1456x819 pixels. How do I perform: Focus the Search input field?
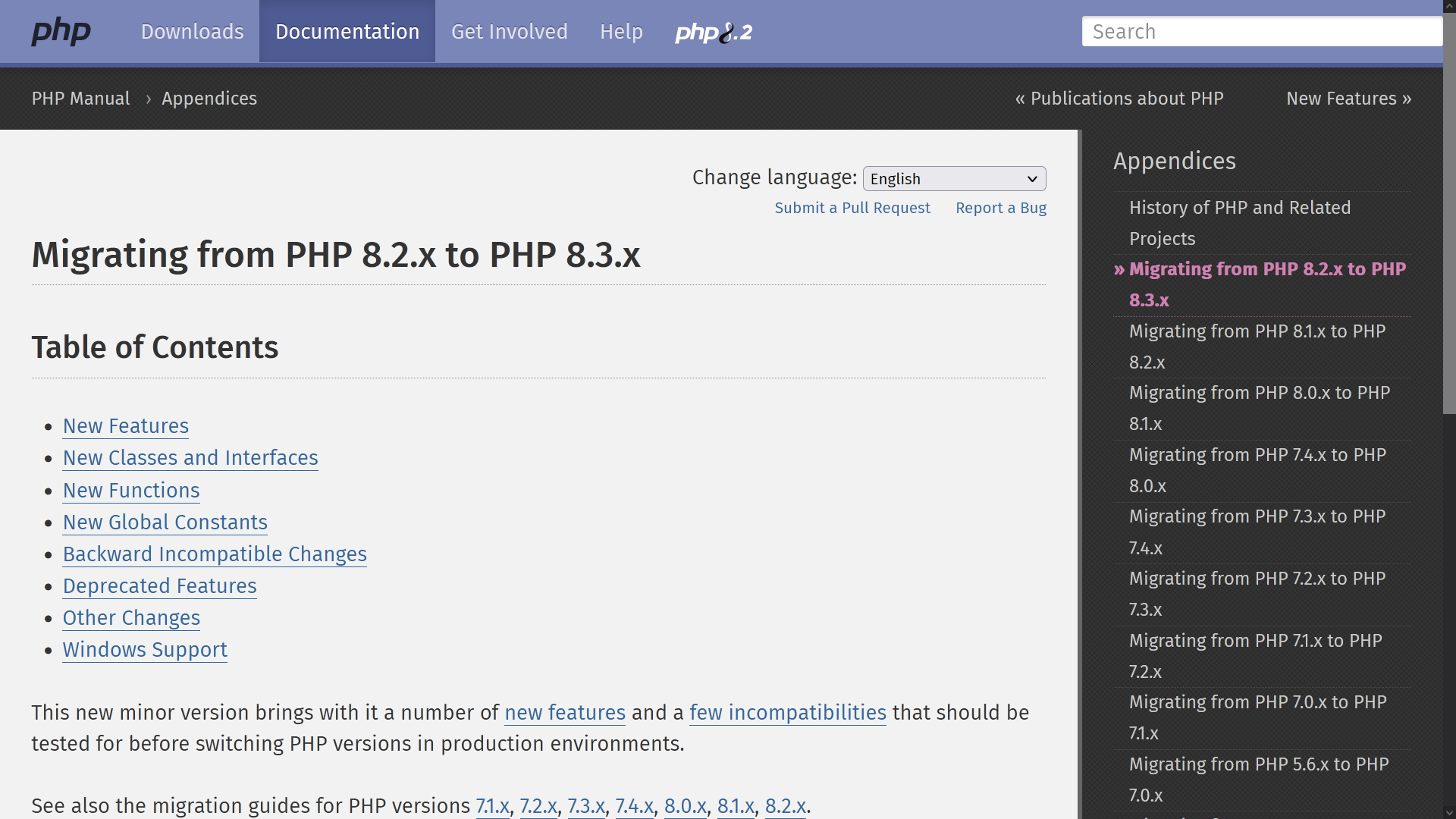click(1262, 32)
